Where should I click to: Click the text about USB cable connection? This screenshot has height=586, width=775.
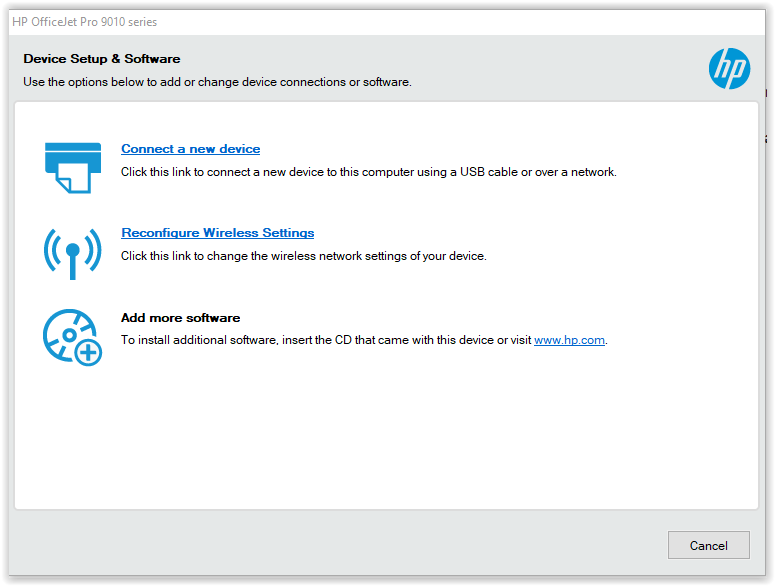coord(369,172)
